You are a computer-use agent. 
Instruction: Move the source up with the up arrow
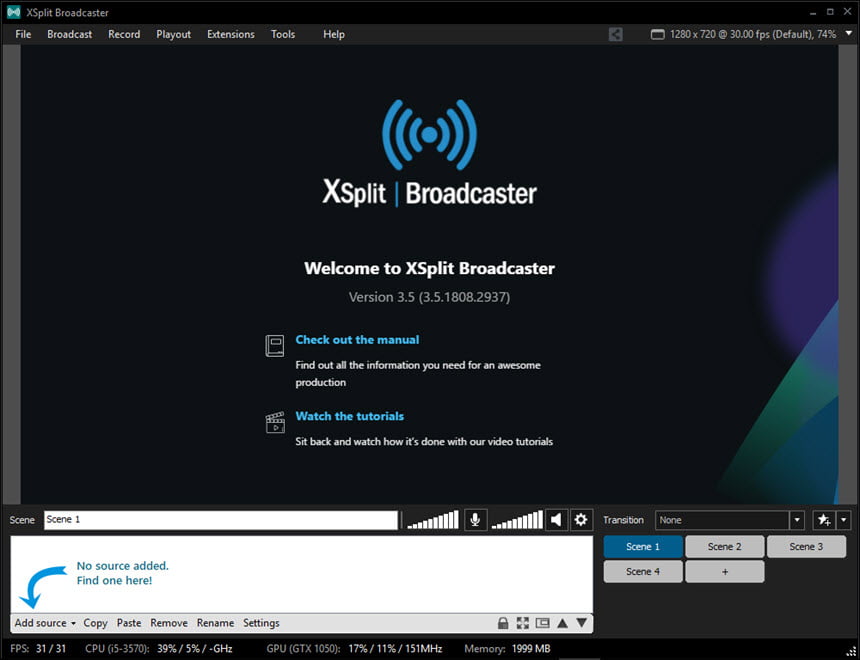coord(562,623)
